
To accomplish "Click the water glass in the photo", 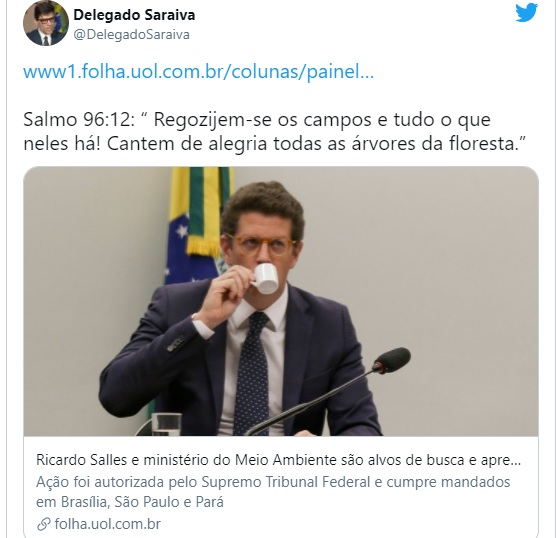I will coord(166,424).
